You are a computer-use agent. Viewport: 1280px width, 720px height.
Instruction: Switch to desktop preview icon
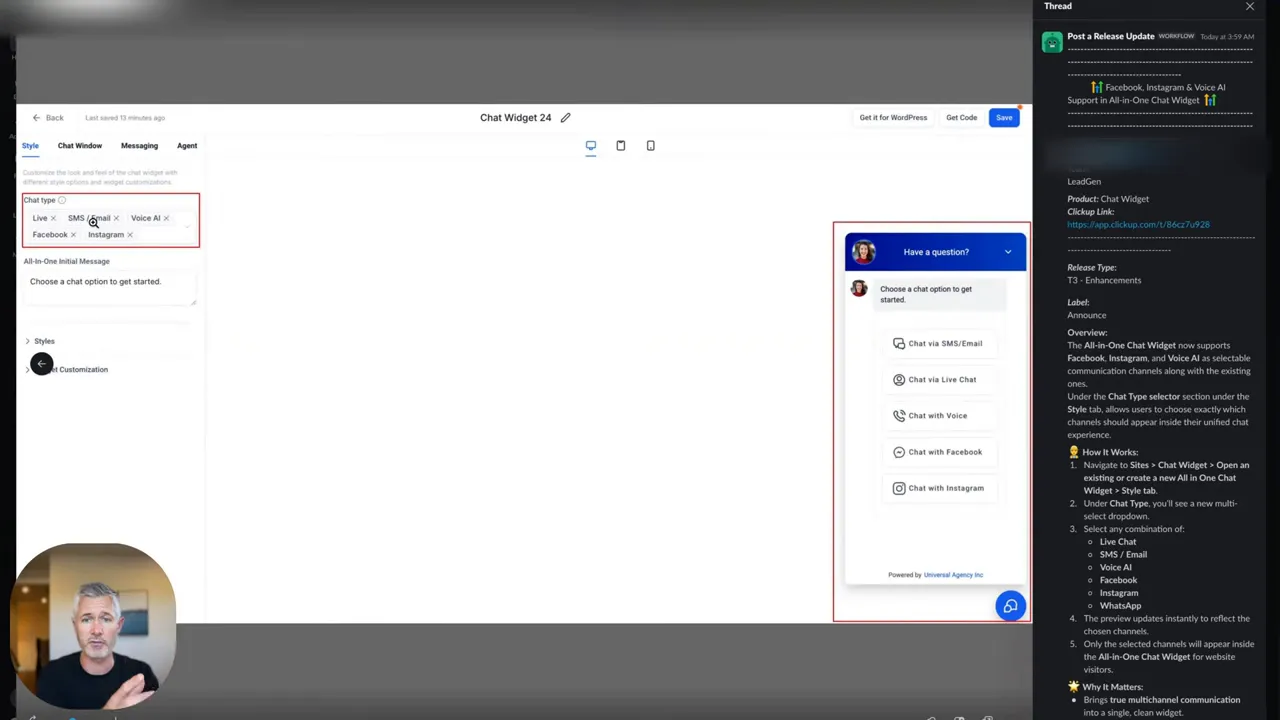coord(591,146)
